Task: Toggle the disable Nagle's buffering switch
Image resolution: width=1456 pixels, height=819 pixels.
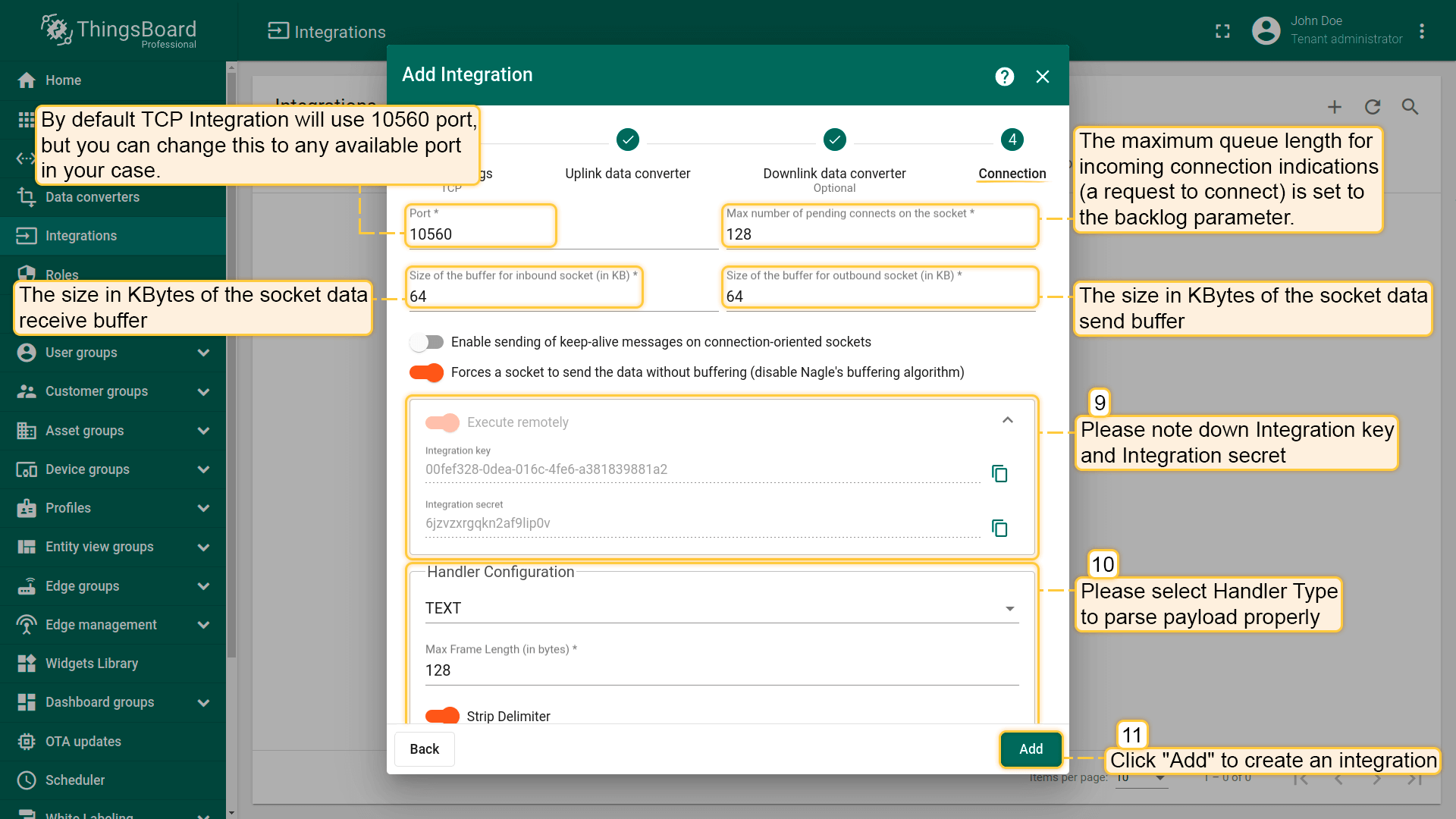Action: [x=426, y=372]
